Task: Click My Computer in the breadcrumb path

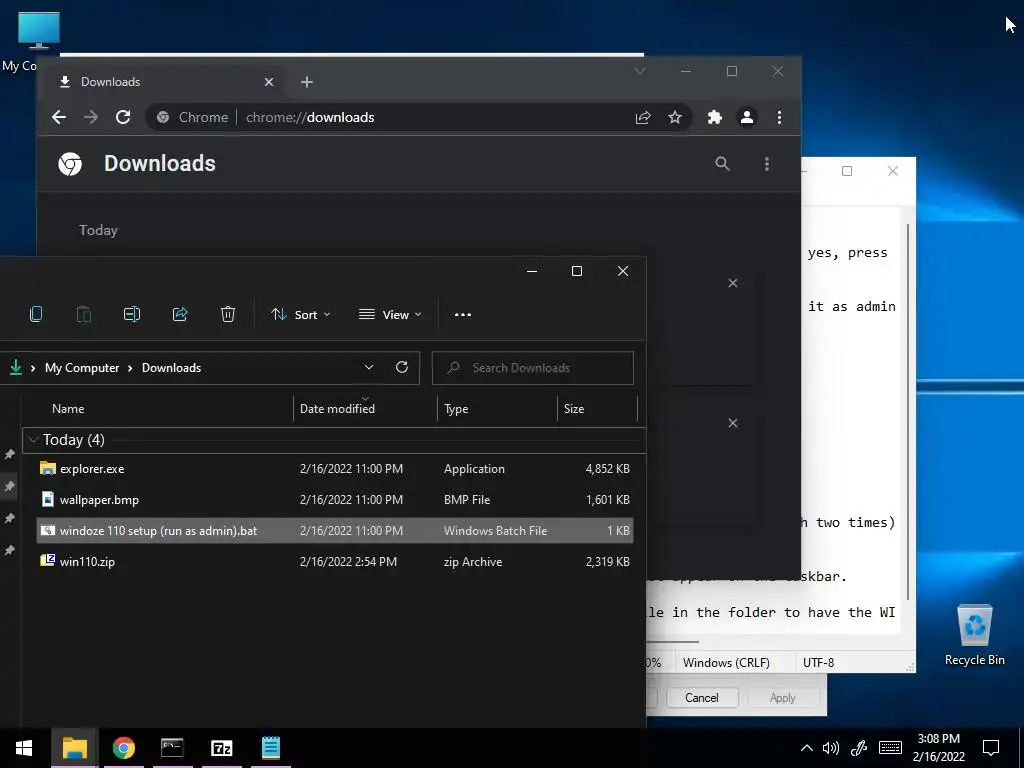Action: (x=82, y=368)
